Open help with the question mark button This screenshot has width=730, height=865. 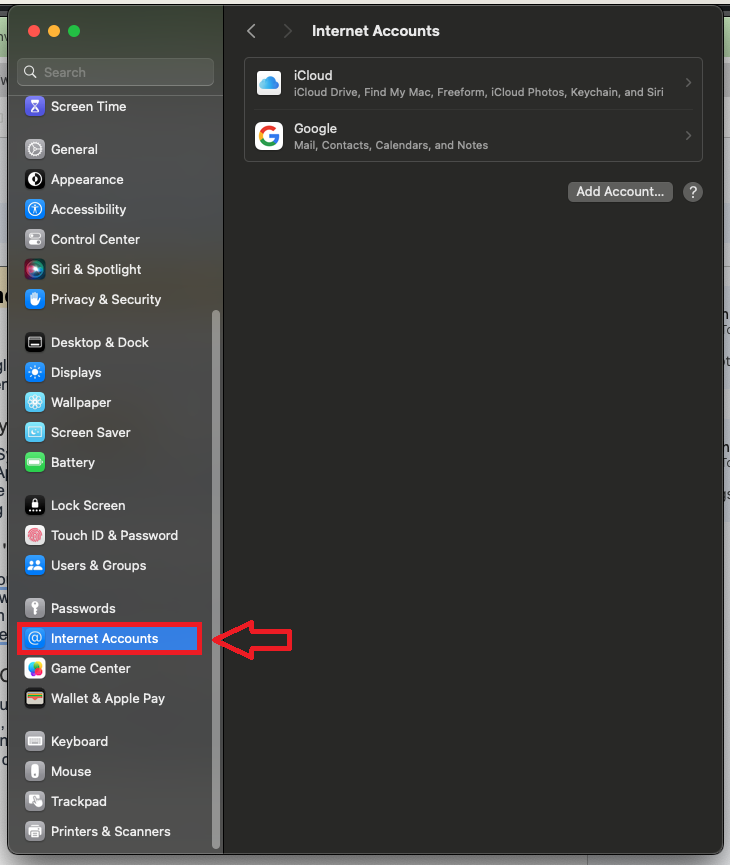692,192
